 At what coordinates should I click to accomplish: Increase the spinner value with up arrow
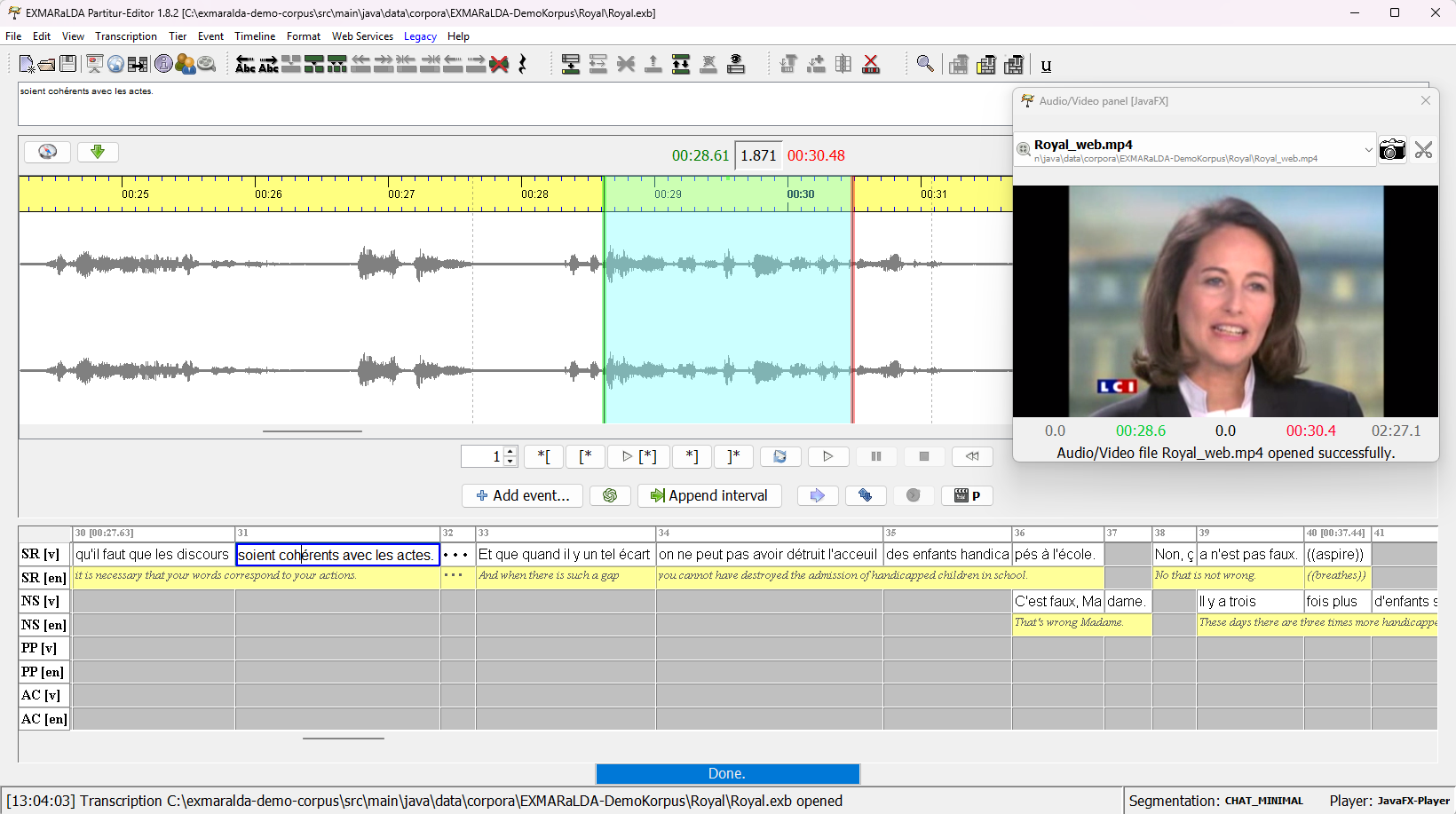510,452
